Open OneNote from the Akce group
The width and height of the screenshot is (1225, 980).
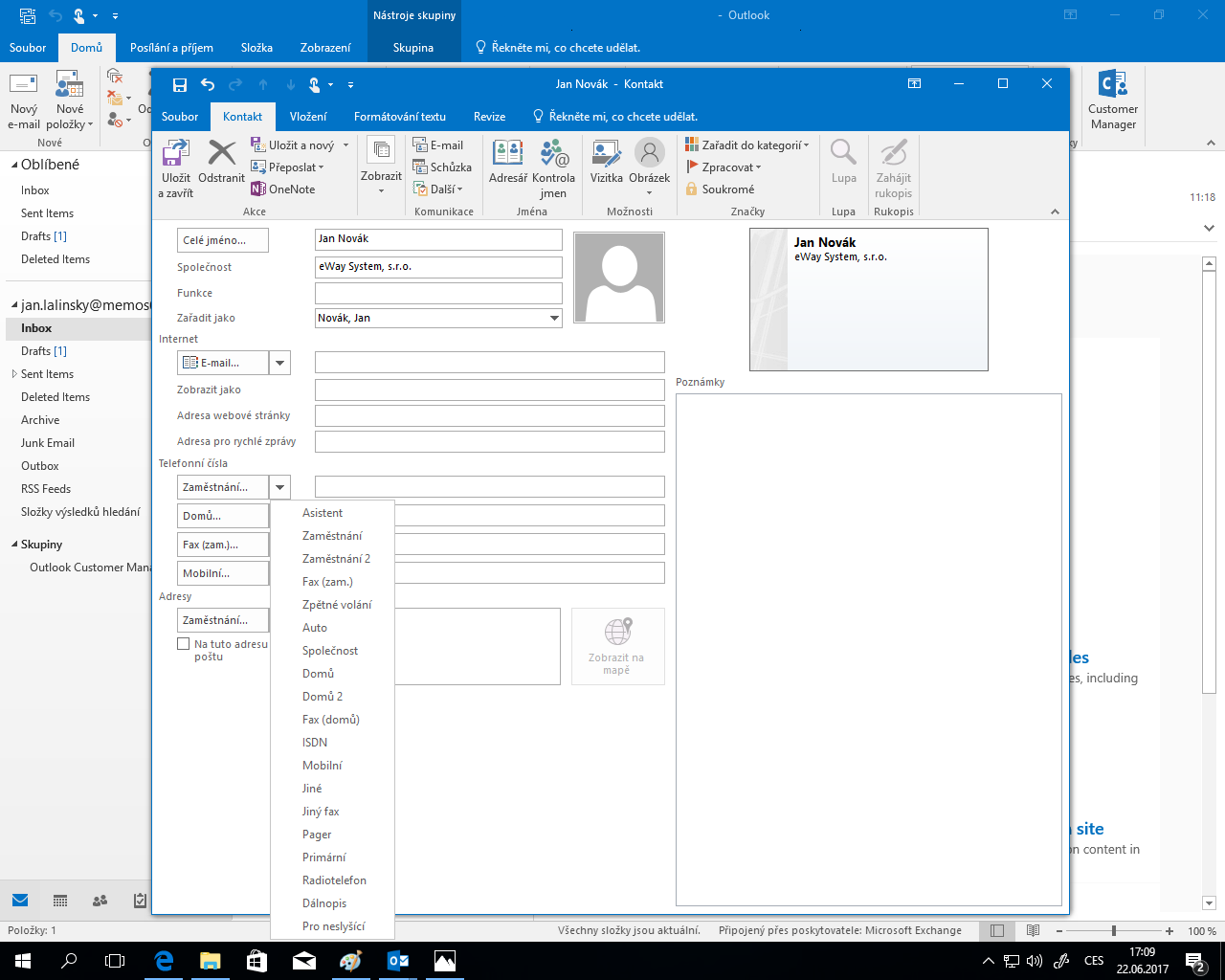point(283,189)
